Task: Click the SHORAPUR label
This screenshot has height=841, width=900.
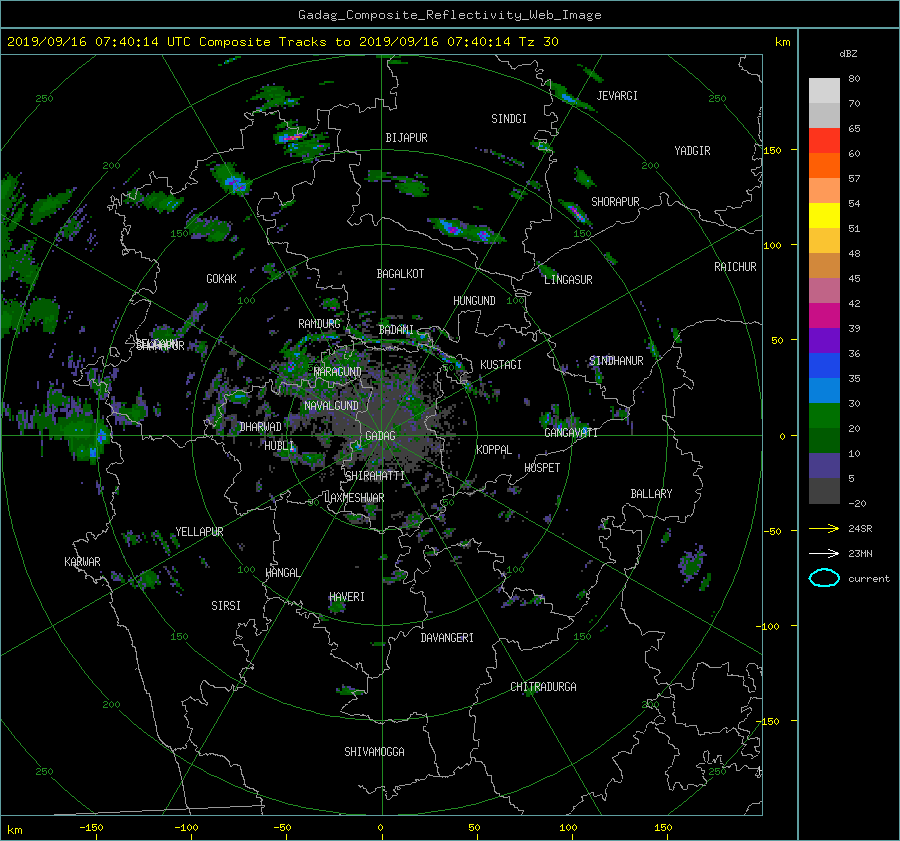Action: pos(615,202)
